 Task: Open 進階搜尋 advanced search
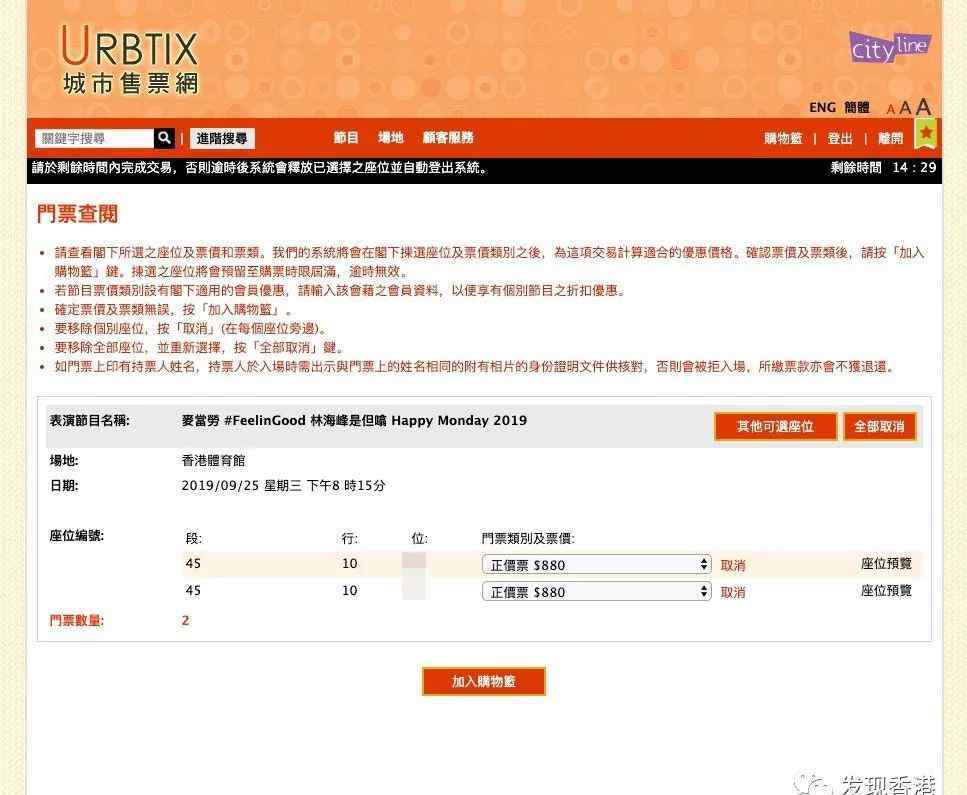click(222, 138)
